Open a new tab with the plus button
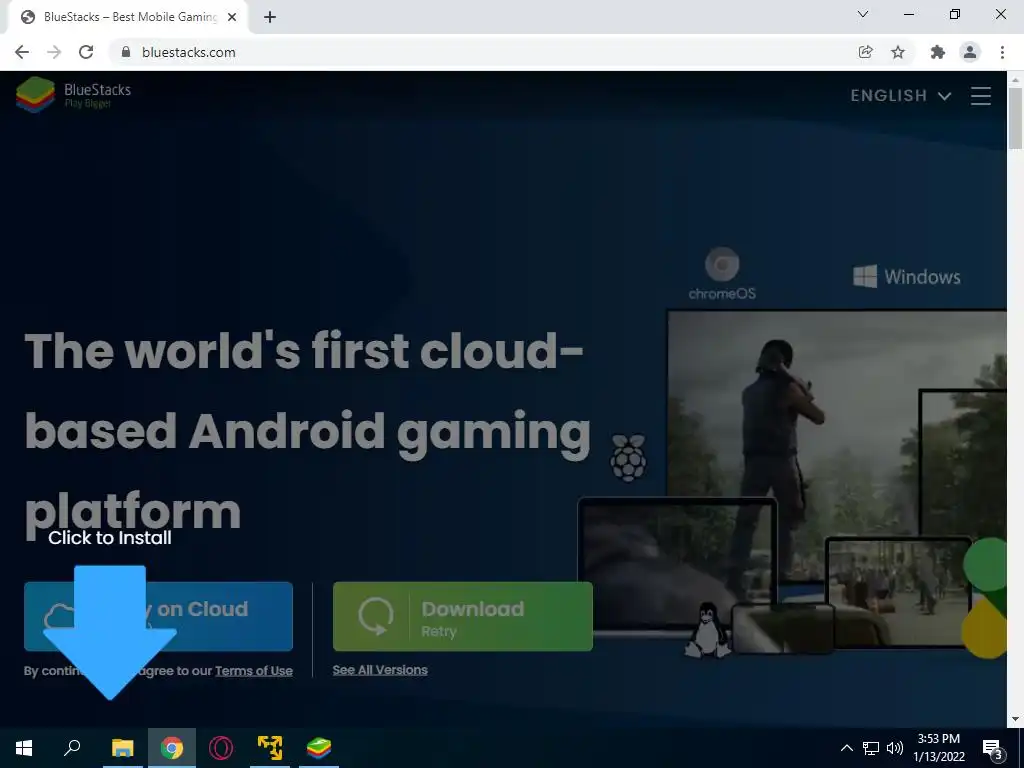The image size is (1024, 768). point(270,18)
